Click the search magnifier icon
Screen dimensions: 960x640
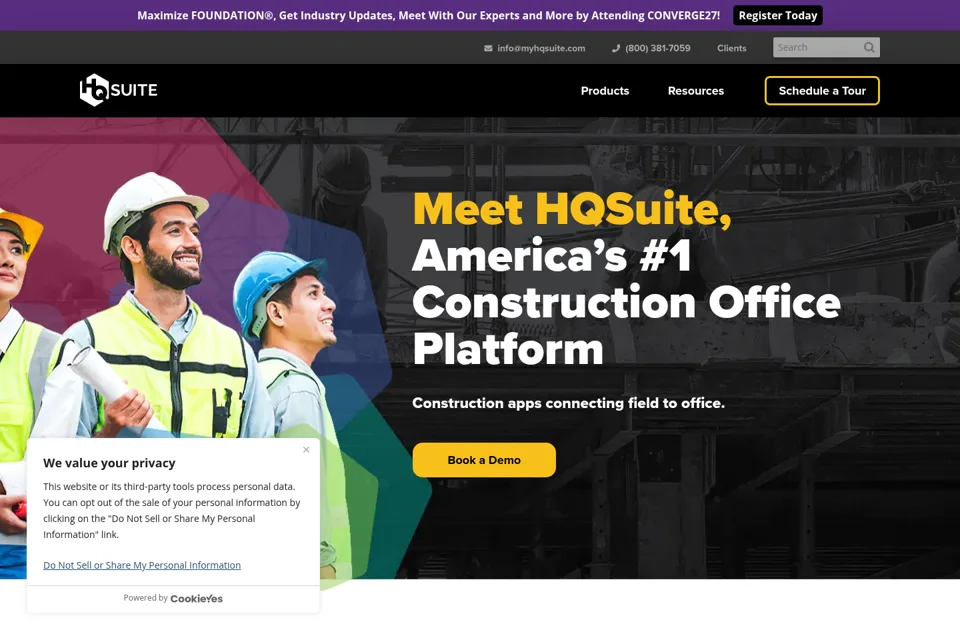point(869,48)
